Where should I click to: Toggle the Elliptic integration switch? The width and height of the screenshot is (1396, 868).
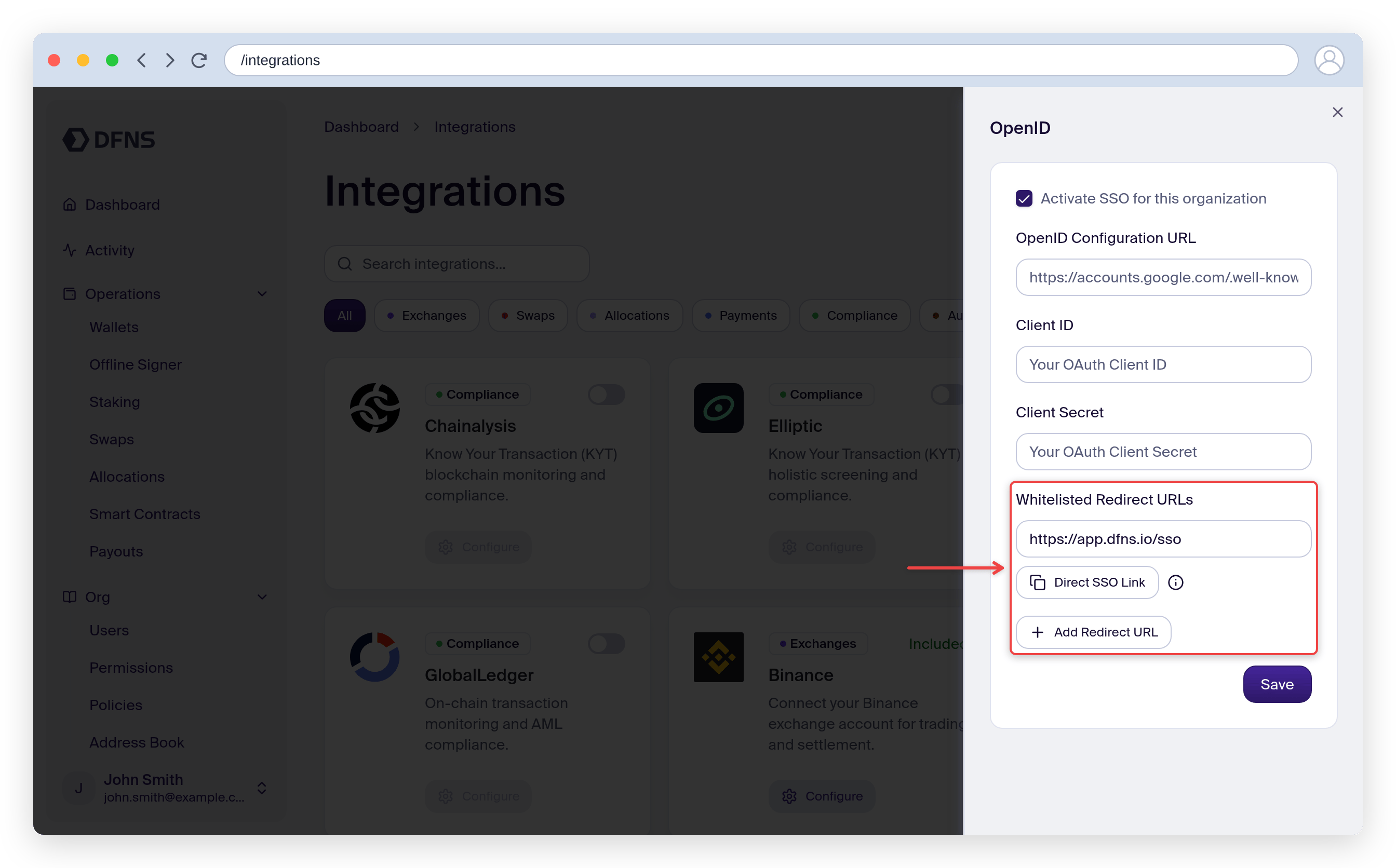(946, 395)
